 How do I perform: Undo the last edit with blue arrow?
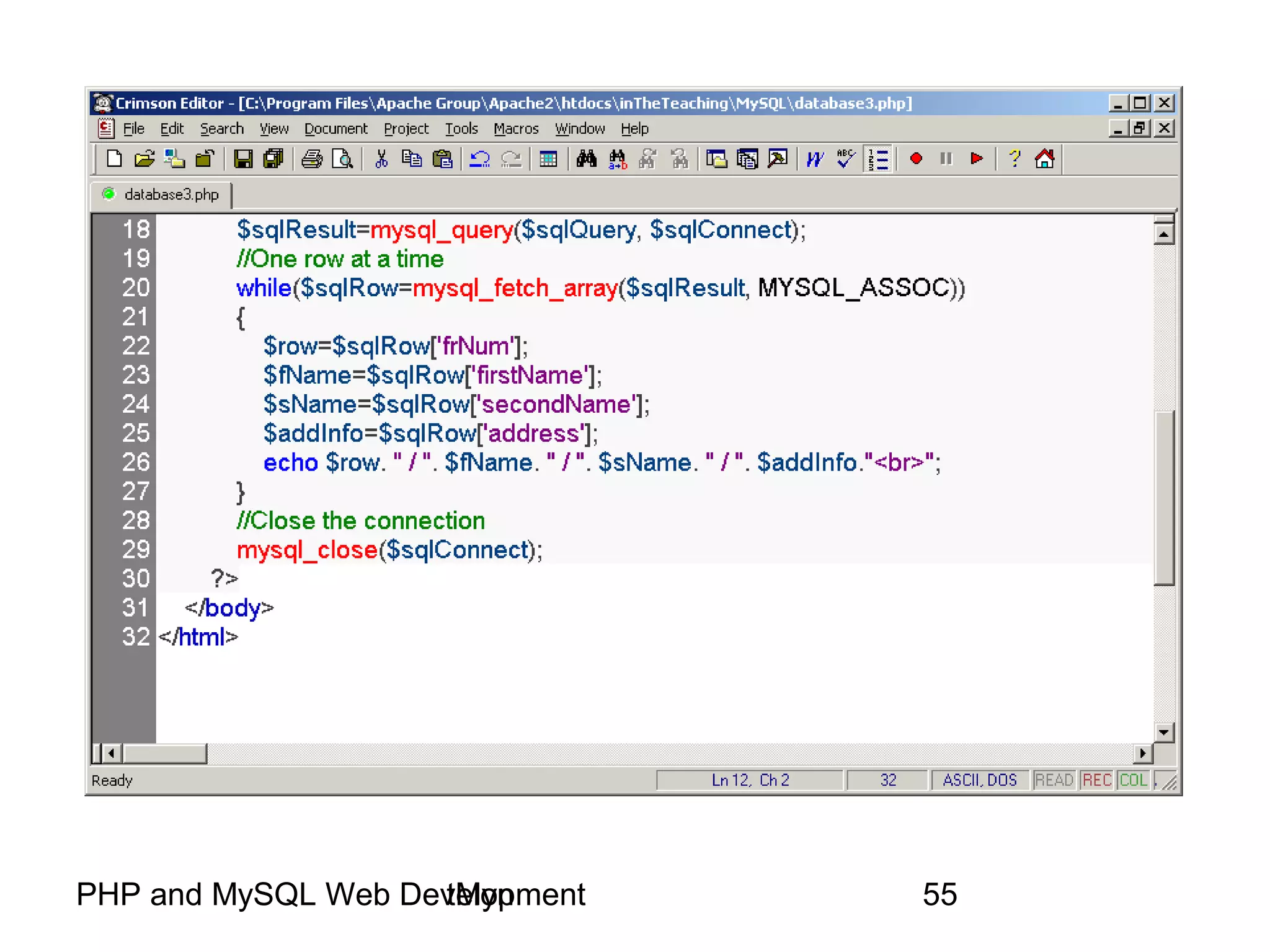479,159
